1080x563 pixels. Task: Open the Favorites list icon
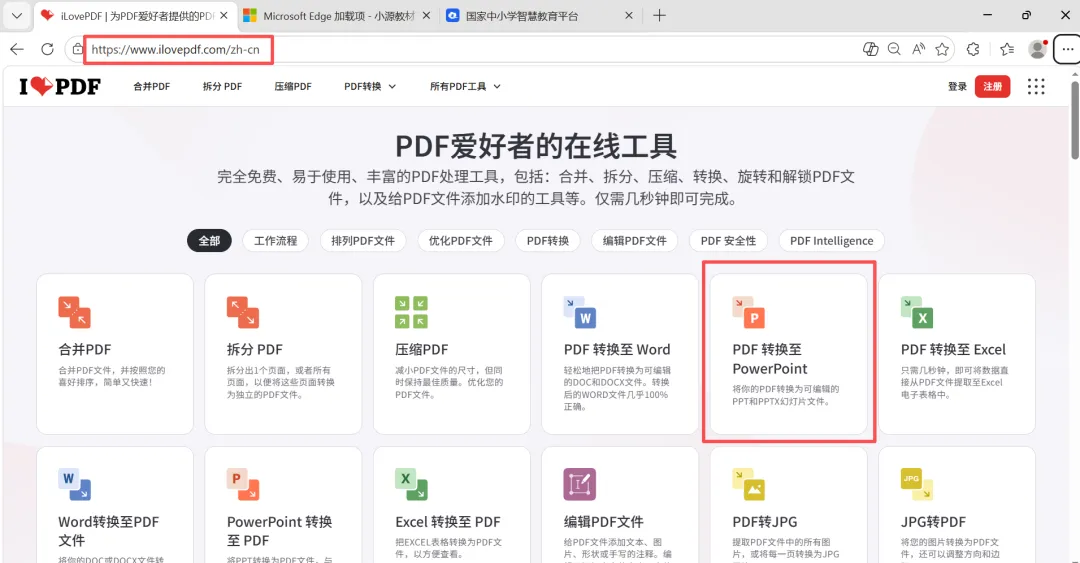point(1007,49)
